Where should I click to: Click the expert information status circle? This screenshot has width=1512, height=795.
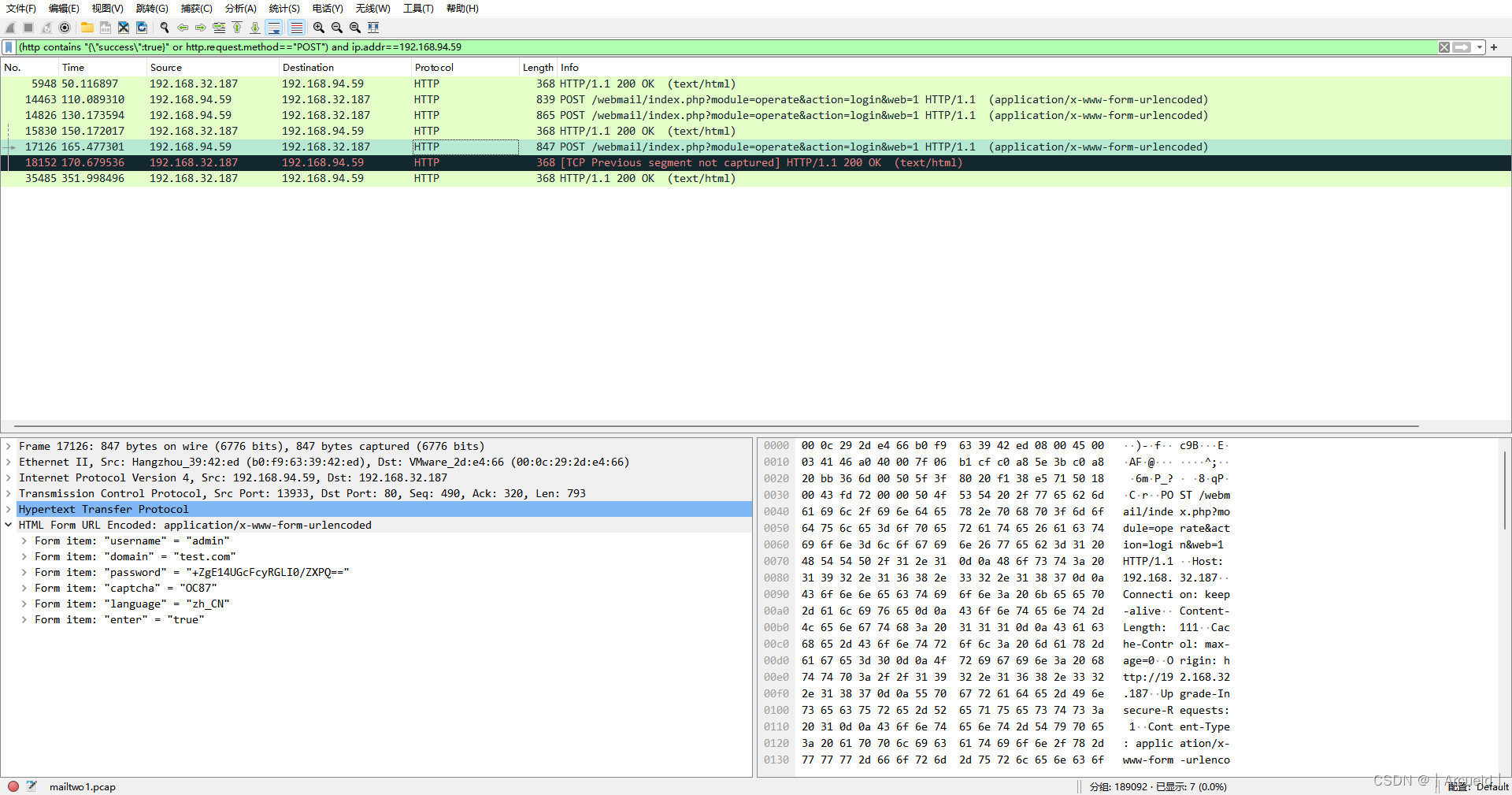13,786
